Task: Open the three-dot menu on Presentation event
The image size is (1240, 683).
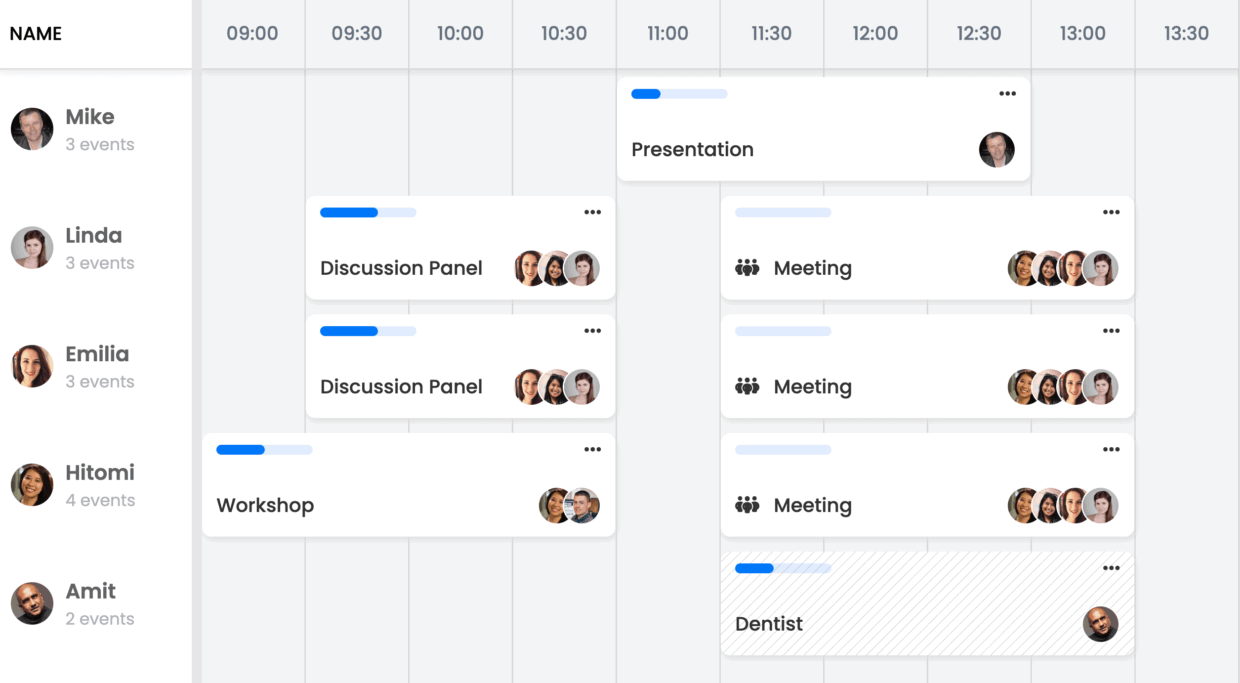Action: (x=1007, y=94)
